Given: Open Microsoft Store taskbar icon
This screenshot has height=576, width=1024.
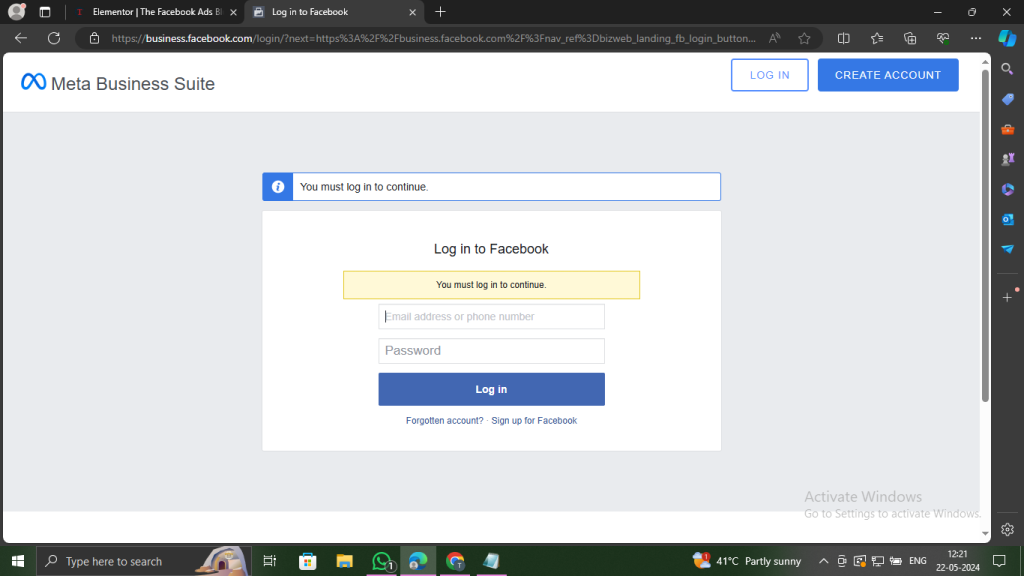Looking at the screenshot, I should pos(307,561).
